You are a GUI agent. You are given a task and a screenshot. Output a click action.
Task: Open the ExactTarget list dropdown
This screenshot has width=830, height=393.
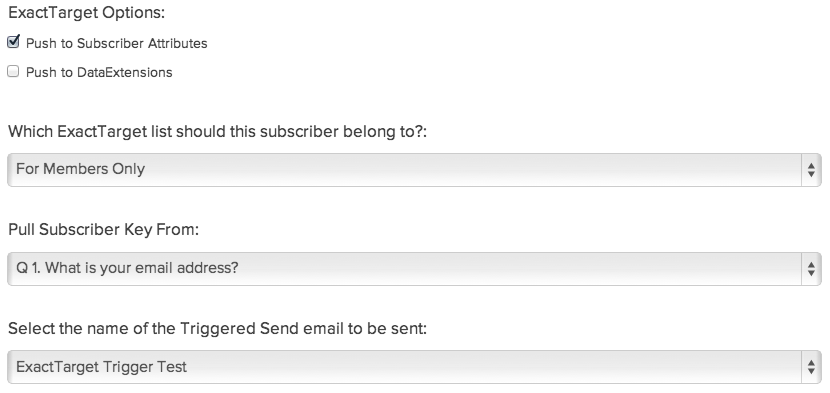point(414,169)
